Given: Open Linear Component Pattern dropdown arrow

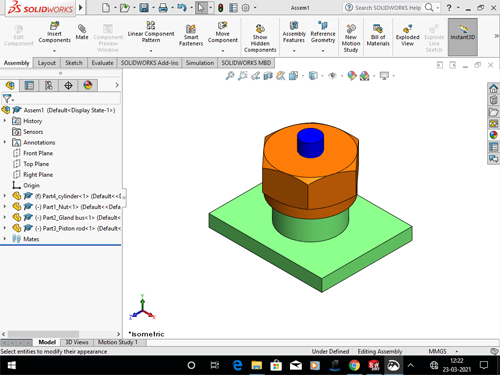Looking at the screenshot, I should tap(151, 51).
